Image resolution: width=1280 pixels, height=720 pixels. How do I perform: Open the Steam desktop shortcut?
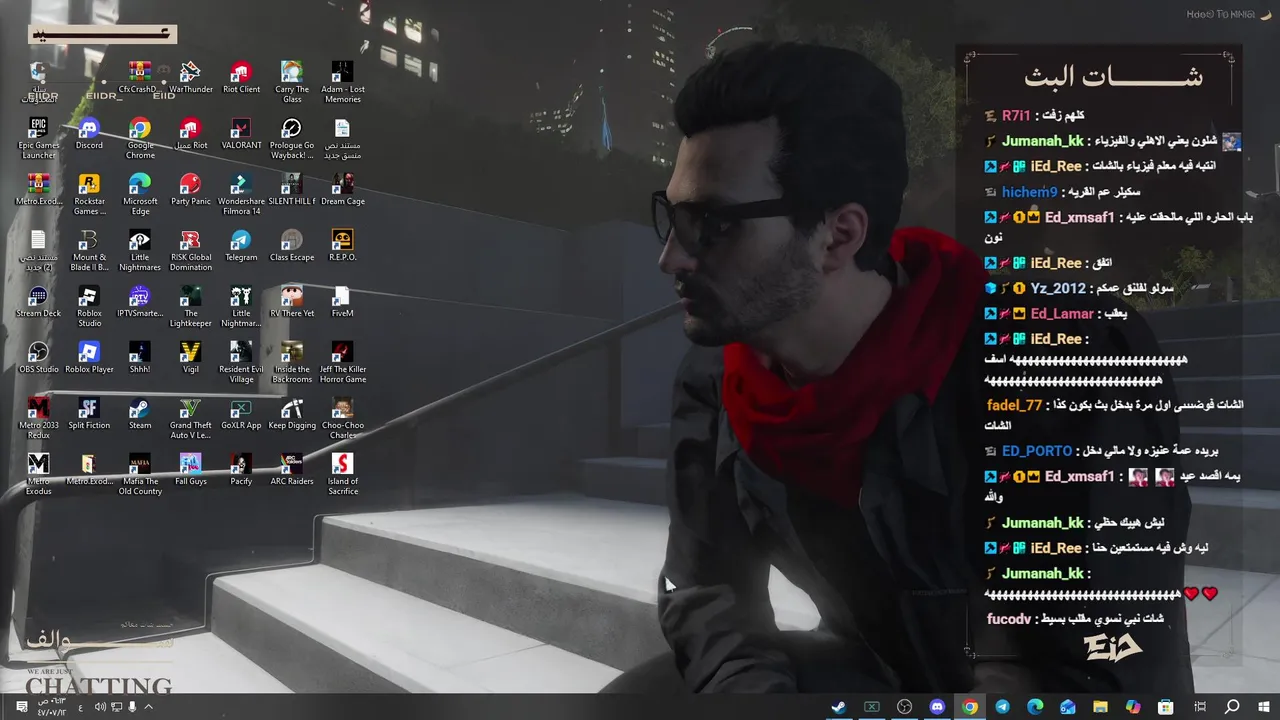click(x=140, y=414)
